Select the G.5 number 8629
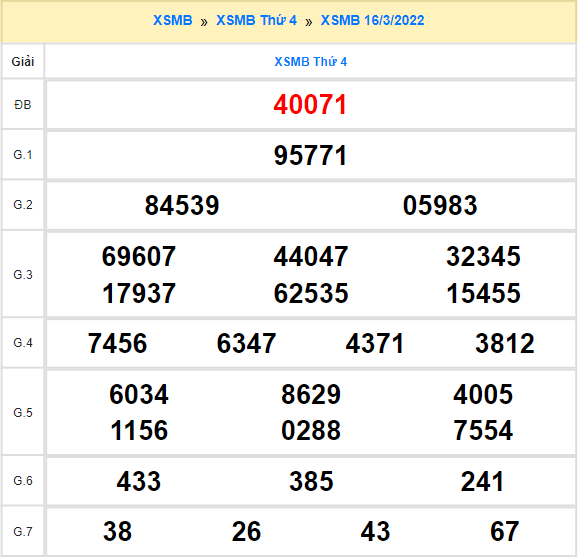This screenshot has width=579, height=558. (x=311, y=394)
